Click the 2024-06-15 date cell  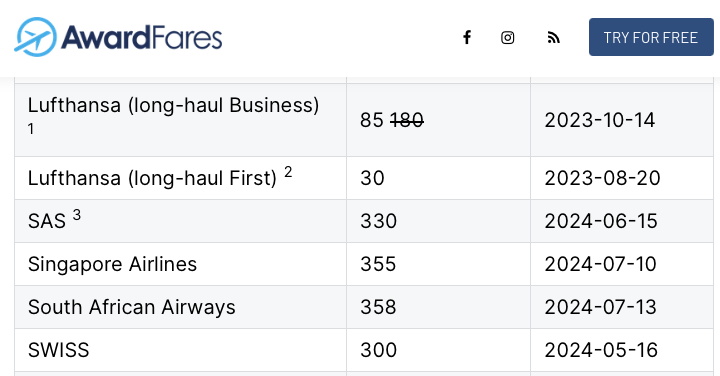pyautogui.click(x=622, y=221)
